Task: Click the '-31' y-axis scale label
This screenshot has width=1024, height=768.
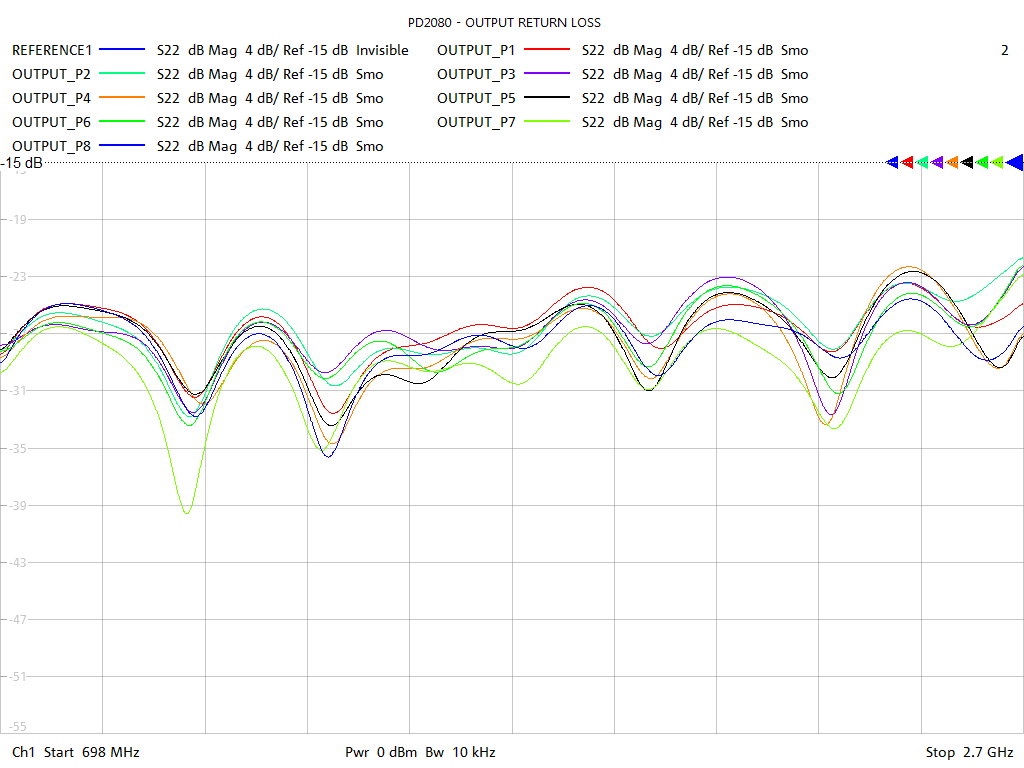Action: tap(18, 391)
